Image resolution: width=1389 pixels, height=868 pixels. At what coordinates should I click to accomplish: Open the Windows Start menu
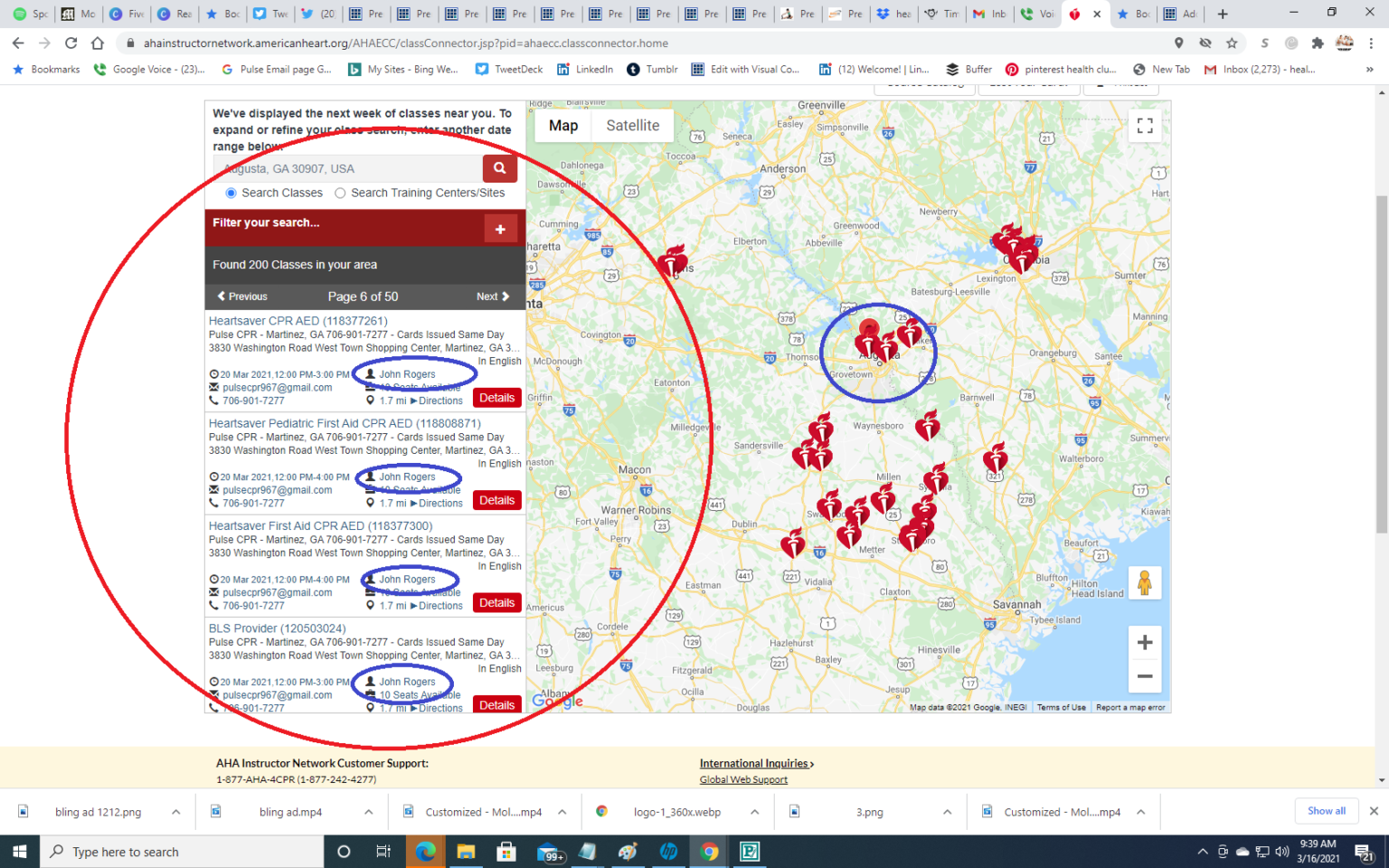pos(20,852)
